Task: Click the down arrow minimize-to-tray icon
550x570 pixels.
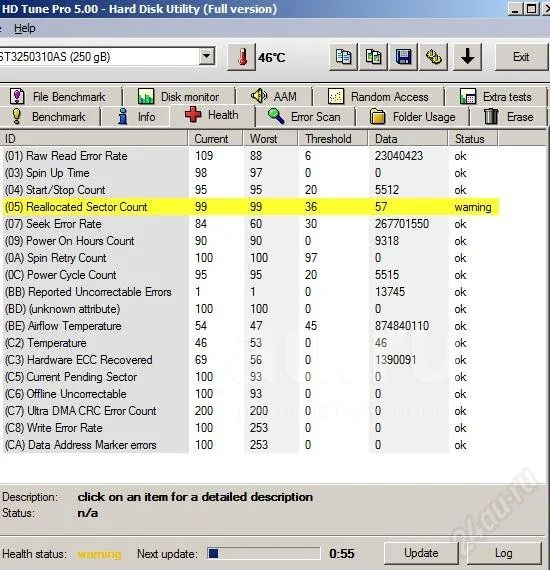Action: (467, 57)
